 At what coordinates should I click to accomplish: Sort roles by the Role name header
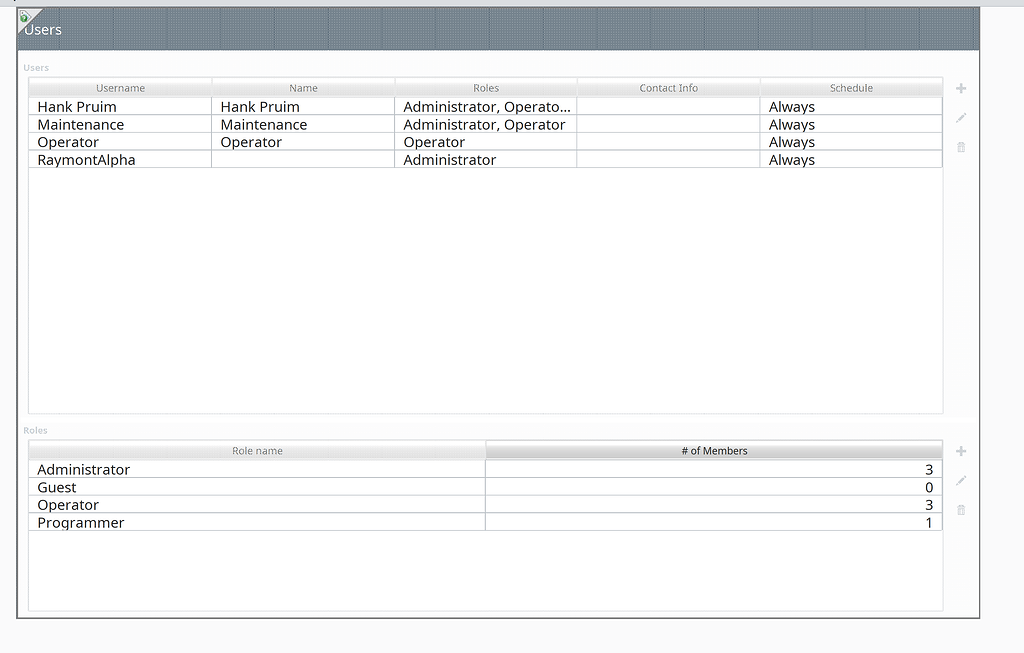[x=257, y=450]
